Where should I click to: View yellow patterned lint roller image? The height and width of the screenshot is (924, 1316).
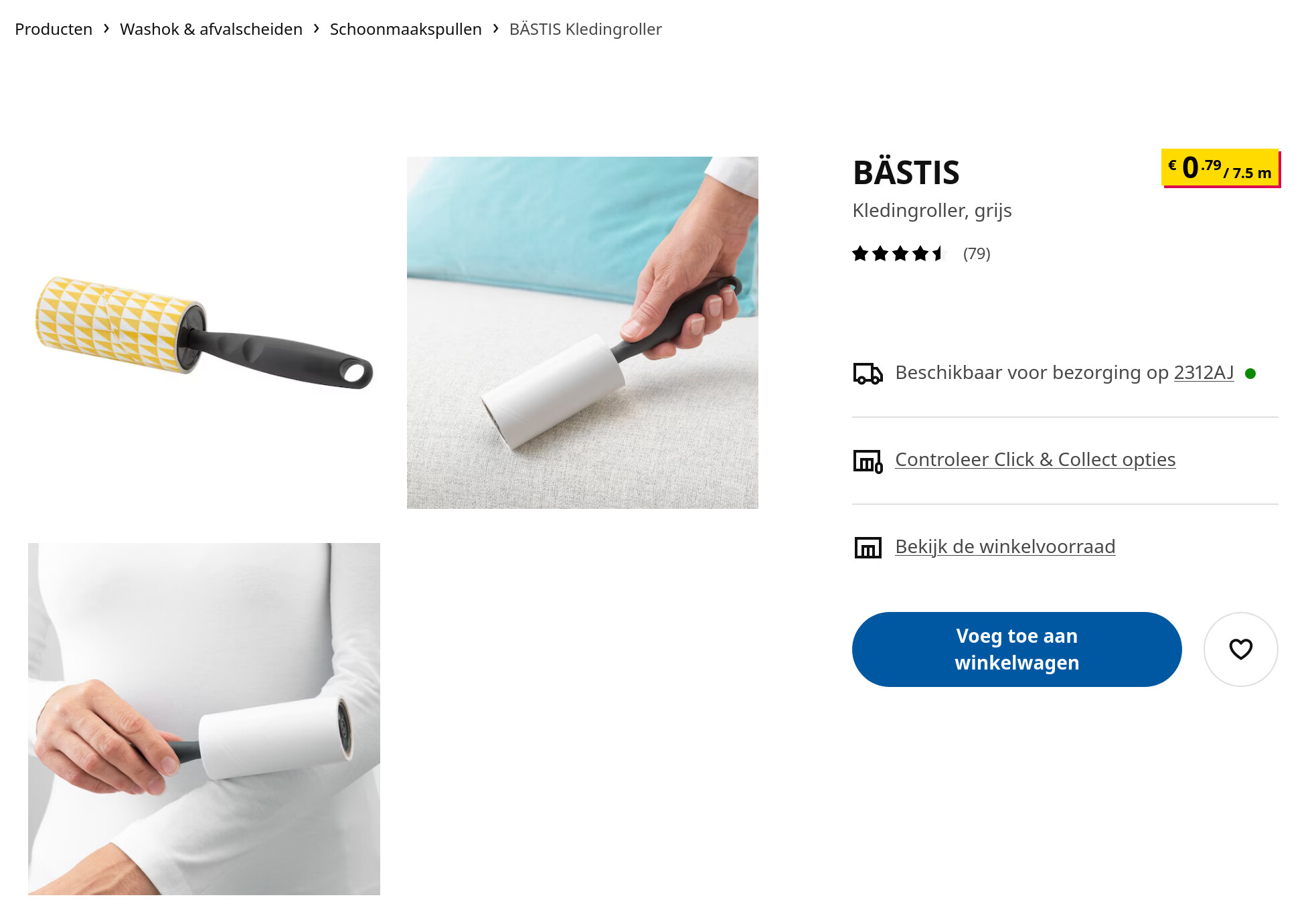(204, 333)
